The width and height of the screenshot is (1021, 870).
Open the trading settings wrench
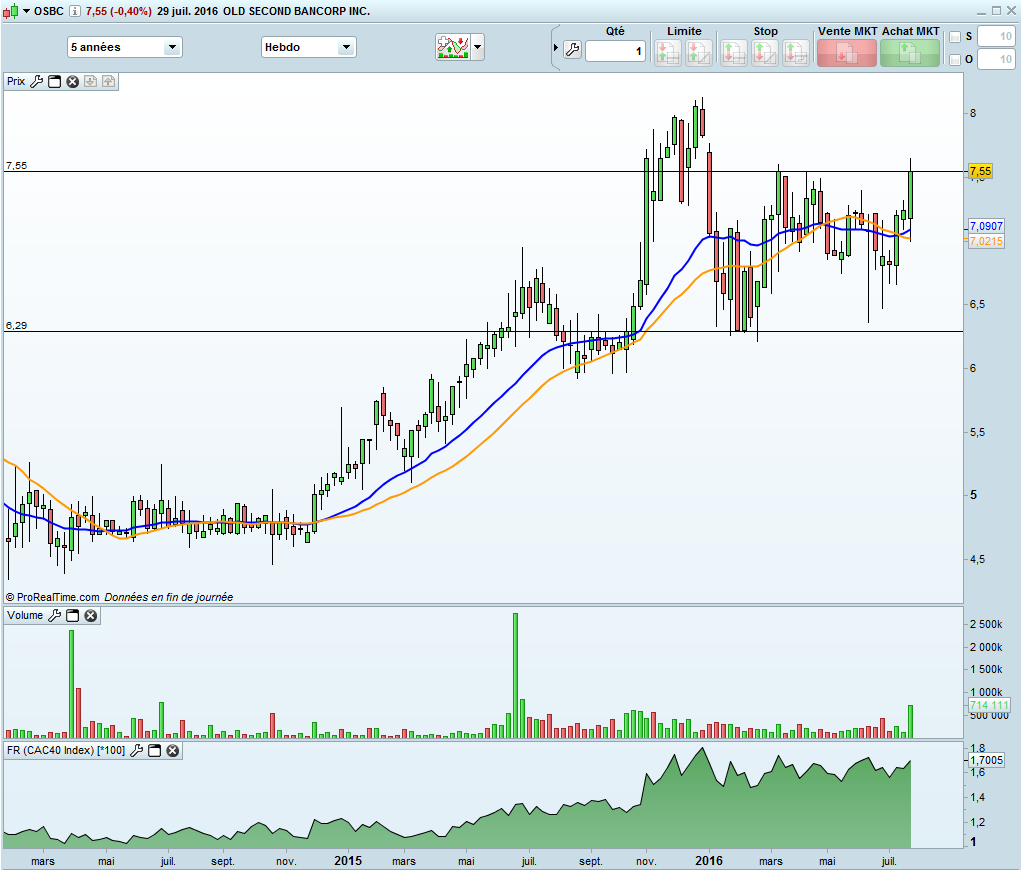572,49
